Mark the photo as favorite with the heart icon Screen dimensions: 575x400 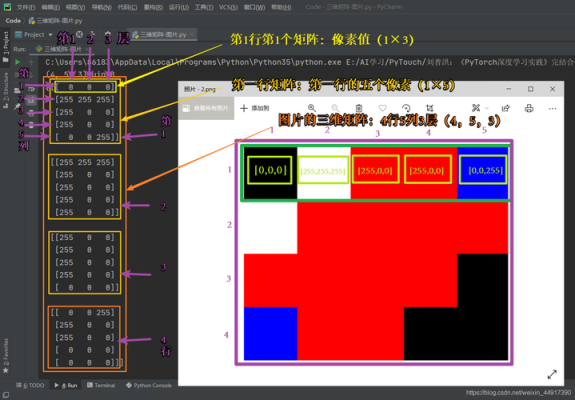(382, 108)
